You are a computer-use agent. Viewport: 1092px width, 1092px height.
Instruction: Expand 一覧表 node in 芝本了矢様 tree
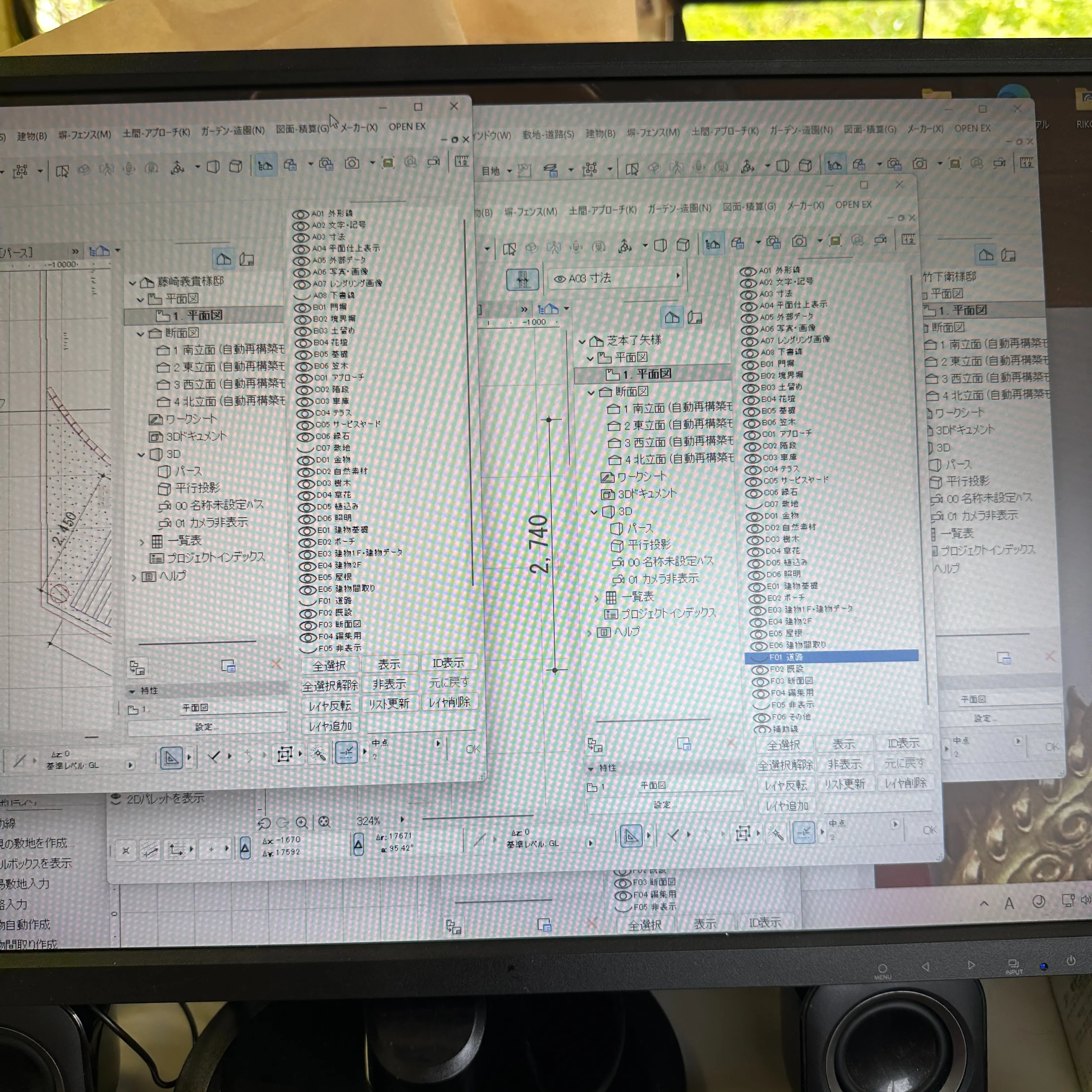tap(597, 597)
